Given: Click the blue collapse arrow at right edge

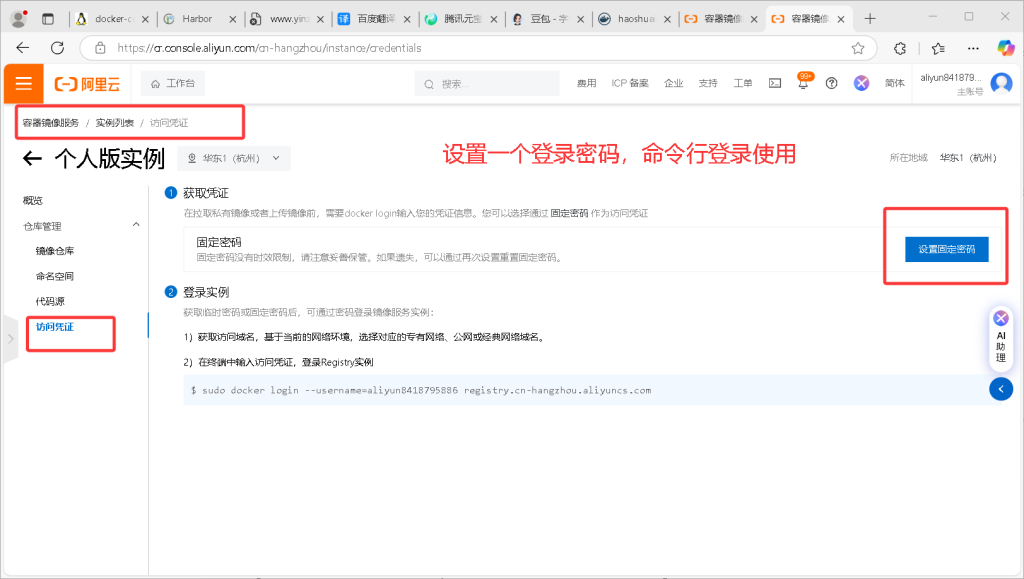Looking at the screenshot, I should pyautogui.click(x=1000, y=389).
